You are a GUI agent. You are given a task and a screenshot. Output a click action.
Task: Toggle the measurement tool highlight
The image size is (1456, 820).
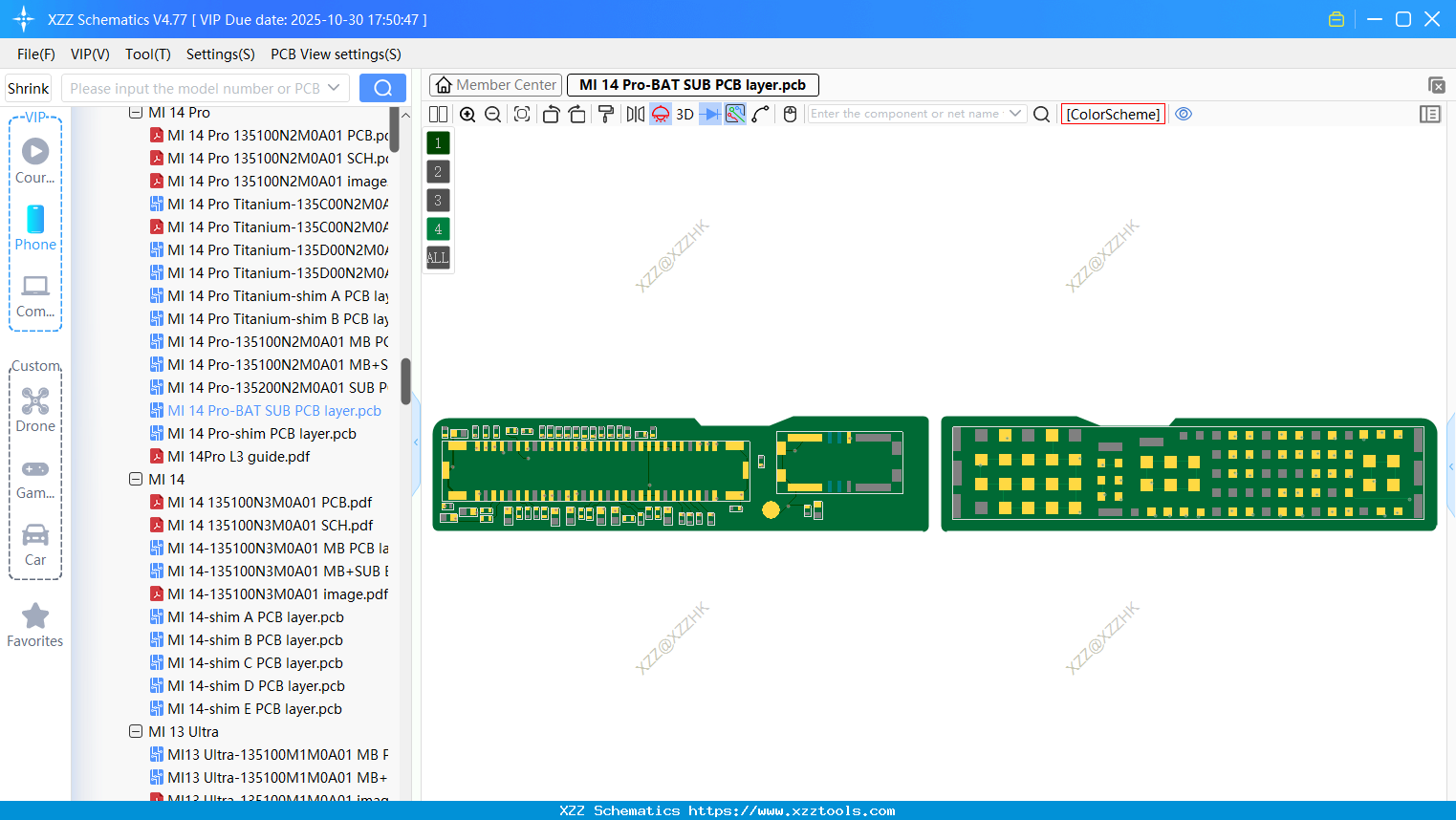tap(734, 114)
